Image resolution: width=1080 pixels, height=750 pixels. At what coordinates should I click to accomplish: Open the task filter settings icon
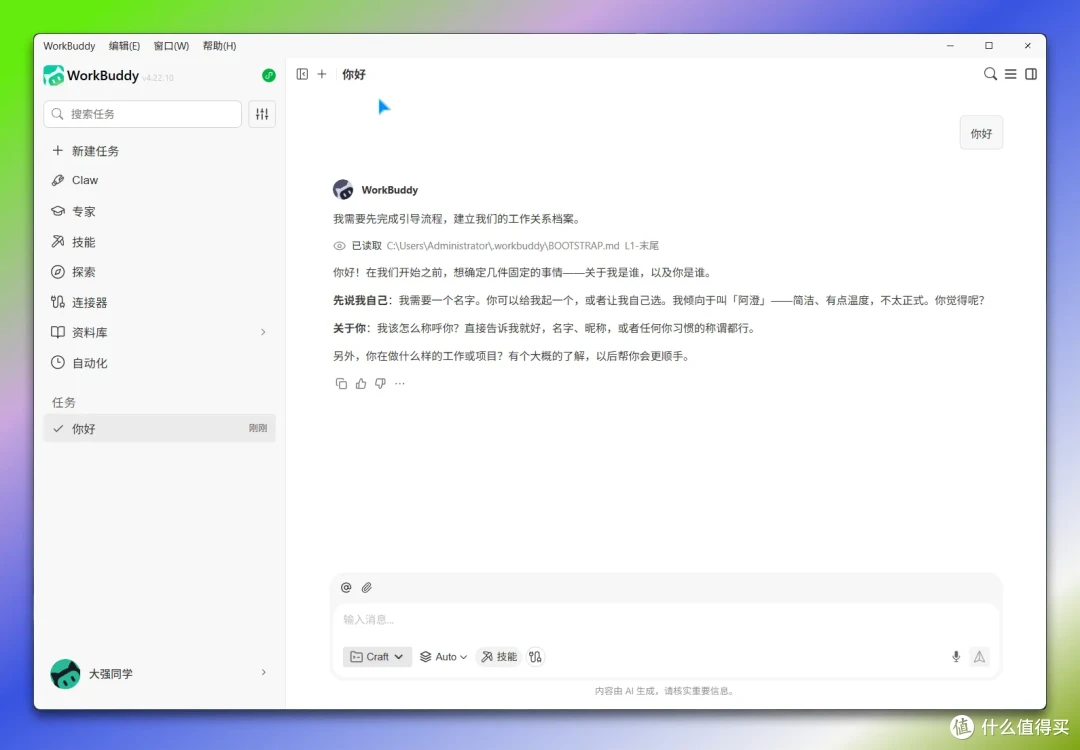click(x=262, y=114)
